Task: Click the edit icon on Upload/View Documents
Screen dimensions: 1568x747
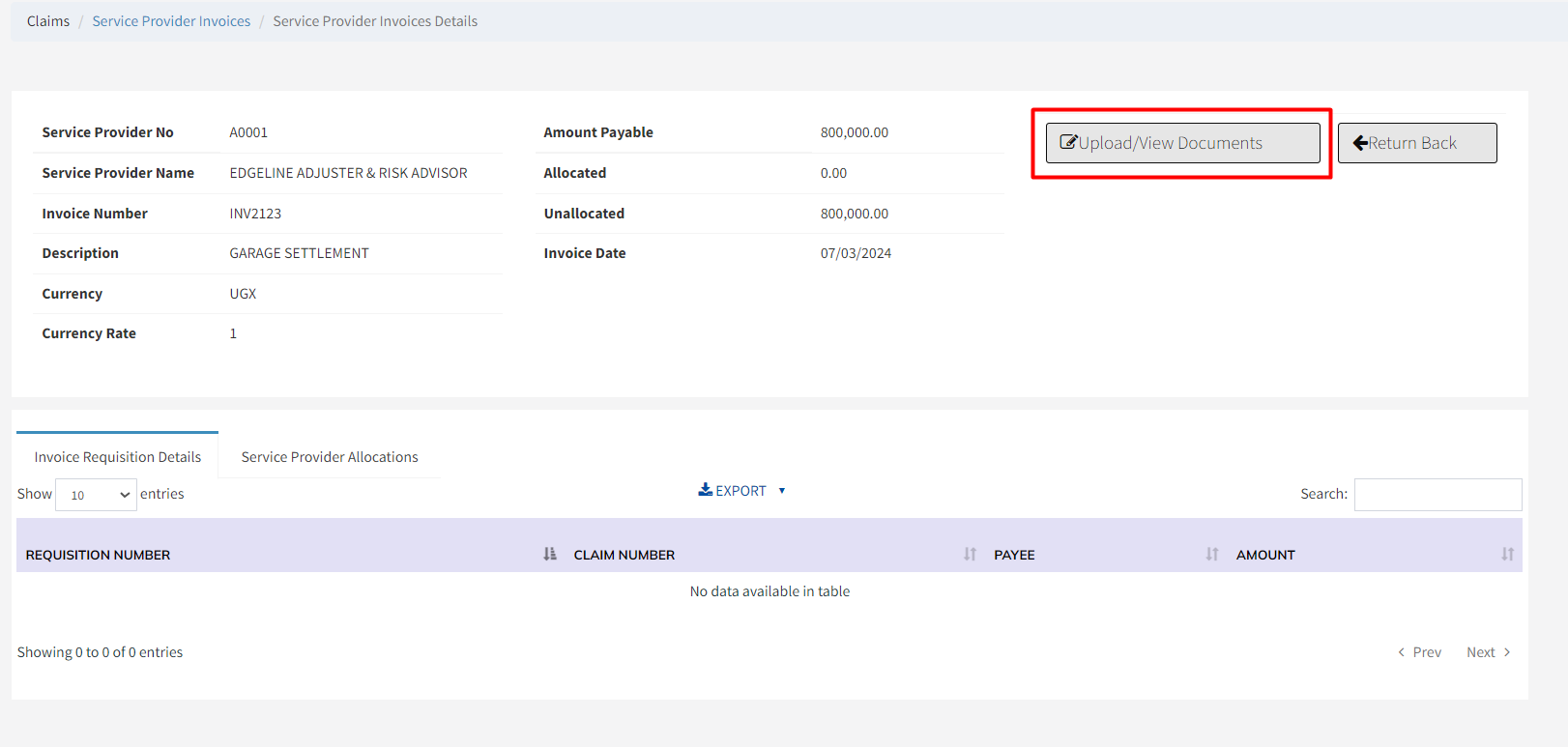Action: [x=1068, y=142]
